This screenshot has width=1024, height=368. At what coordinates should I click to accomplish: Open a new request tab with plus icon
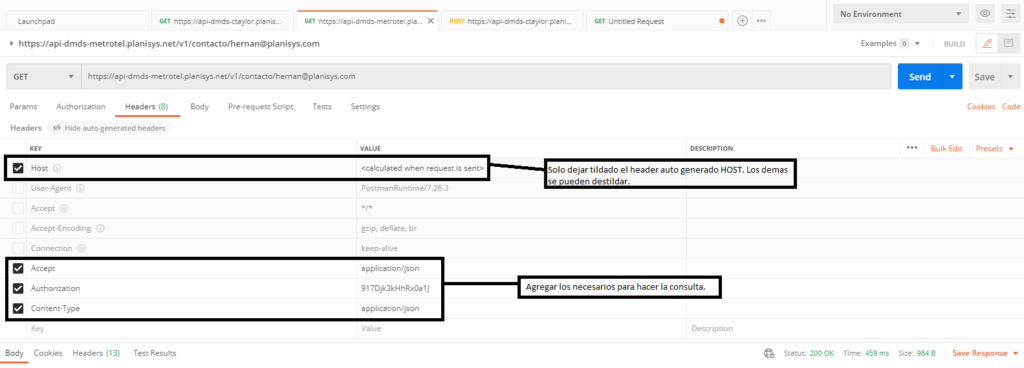[742, 21]
